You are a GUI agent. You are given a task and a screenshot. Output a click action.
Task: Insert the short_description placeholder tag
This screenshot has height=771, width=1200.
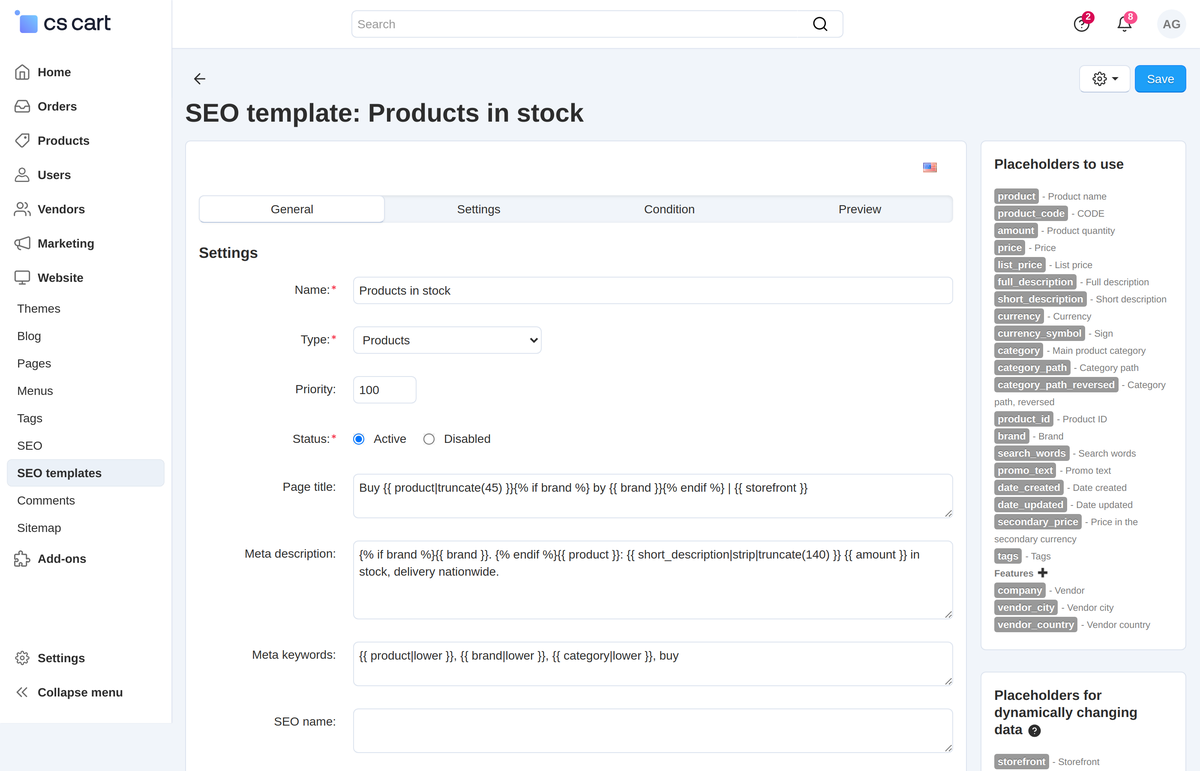[1040, 299]
